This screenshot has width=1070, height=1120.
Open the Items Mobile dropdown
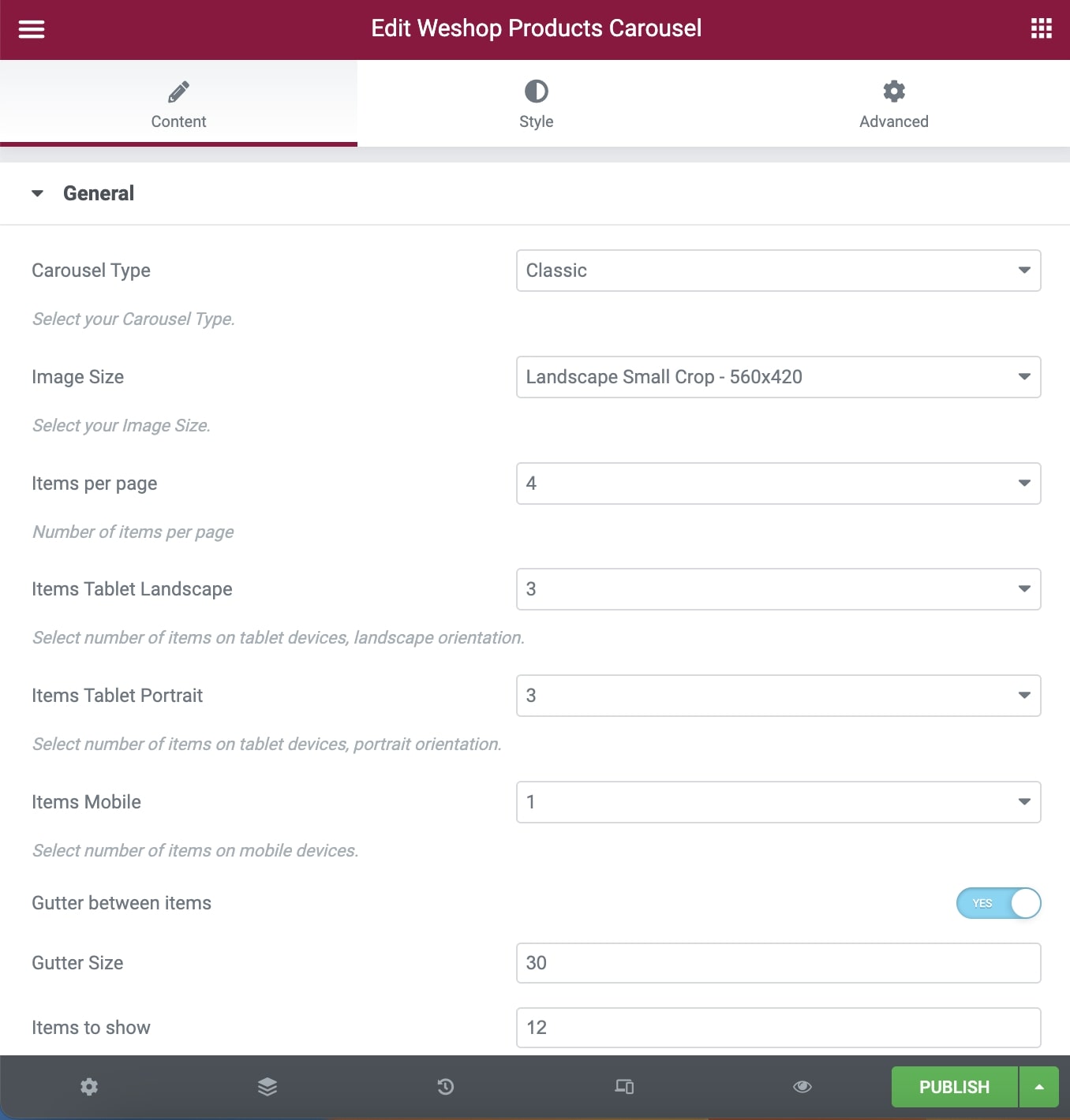coord(779,802)
